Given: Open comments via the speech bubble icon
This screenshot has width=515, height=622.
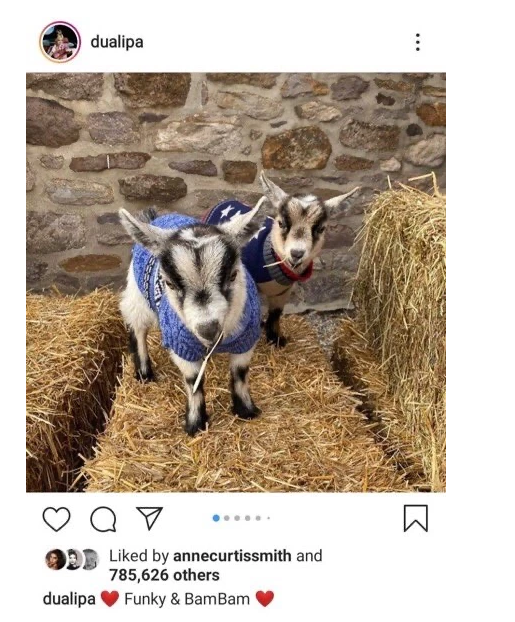Looking at the screenshot, I should pyautogui.click(x=103, y=519).
